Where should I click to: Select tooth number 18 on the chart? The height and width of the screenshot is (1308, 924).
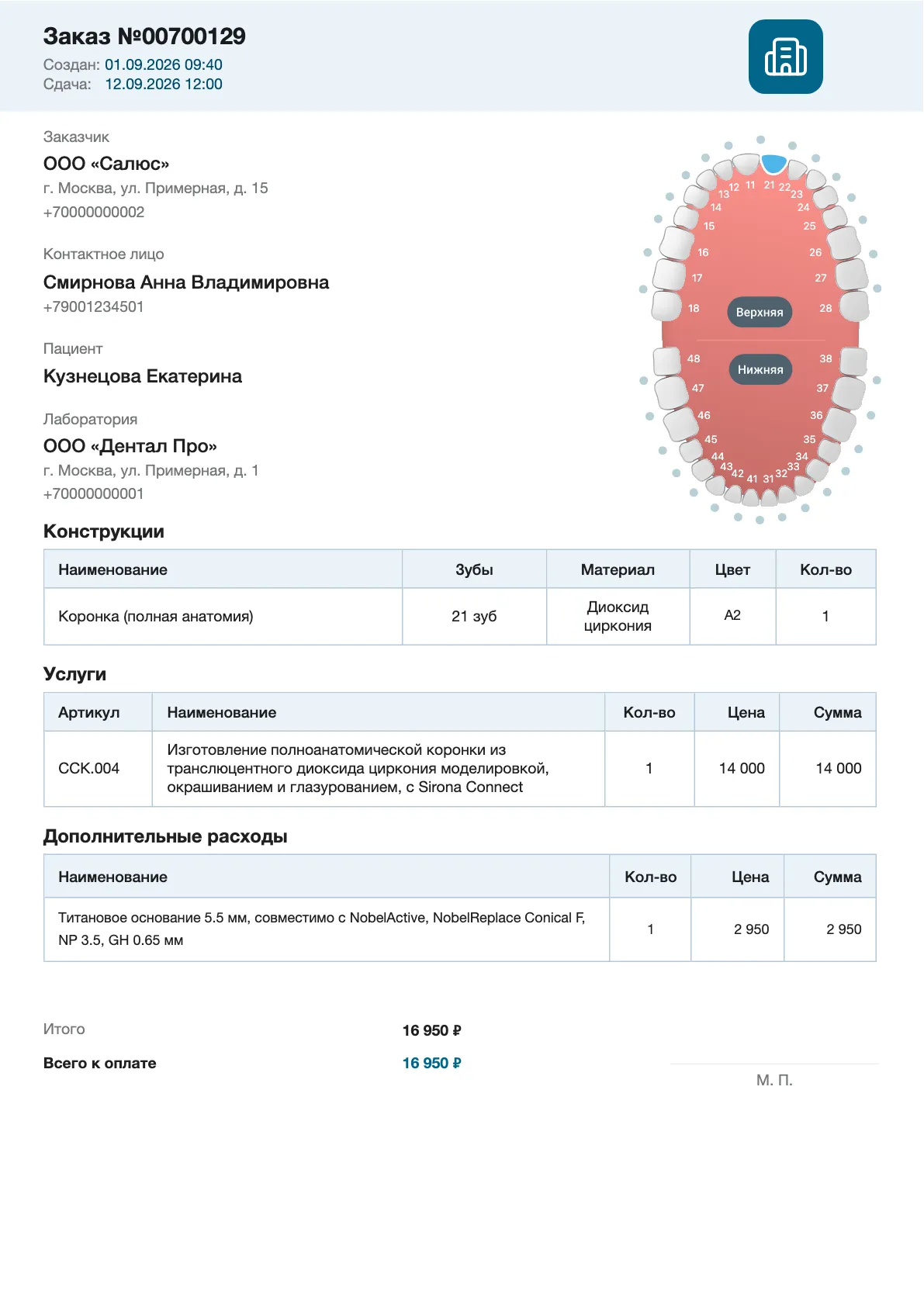click(x=666, y=306)
